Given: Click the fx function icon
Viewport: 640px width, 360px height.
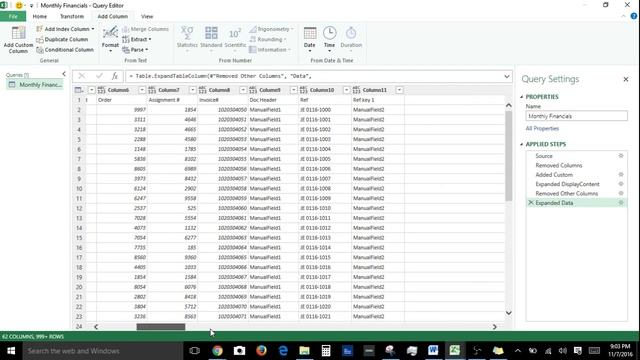Looking at the screenshot, I should tap(115, 76).
